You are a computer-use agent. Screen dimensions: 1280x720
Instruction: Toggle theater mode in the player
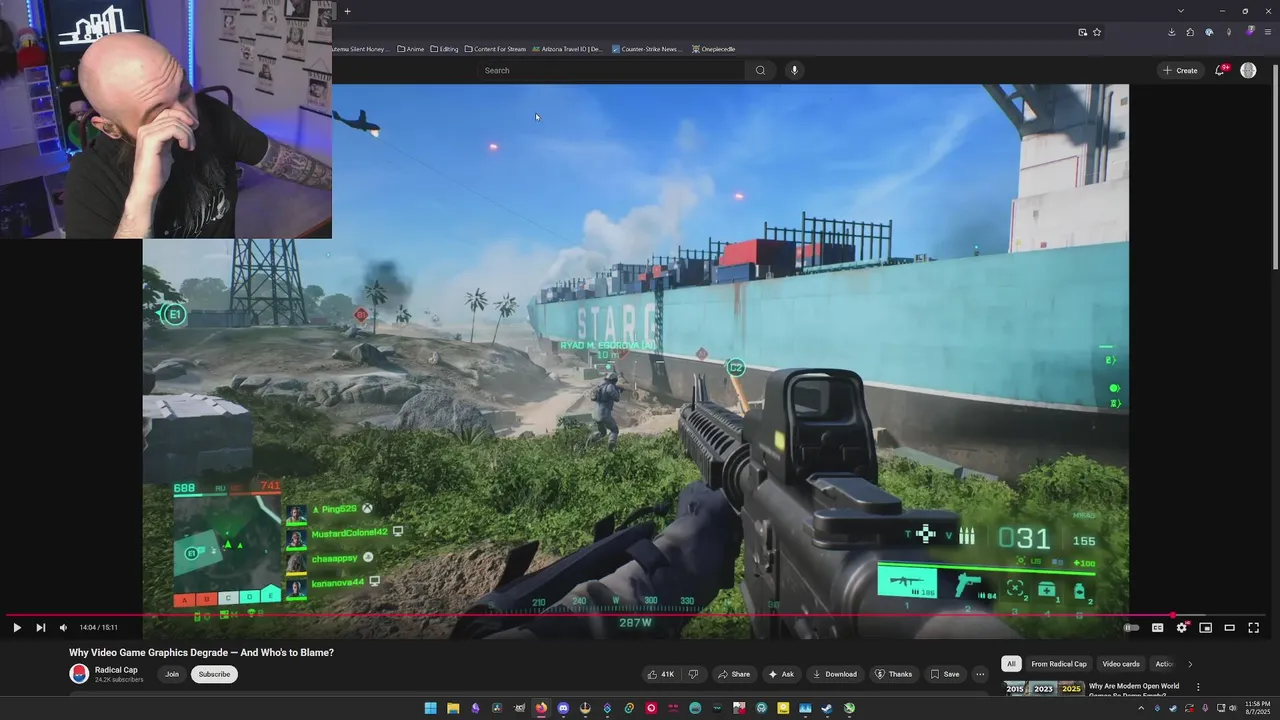coord(1229,628)
